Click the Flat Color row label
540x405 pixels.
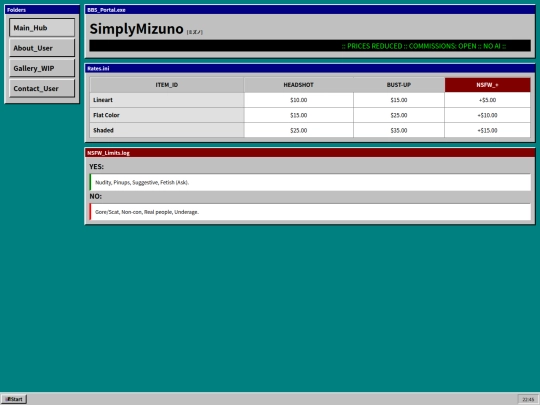[167, 115]
